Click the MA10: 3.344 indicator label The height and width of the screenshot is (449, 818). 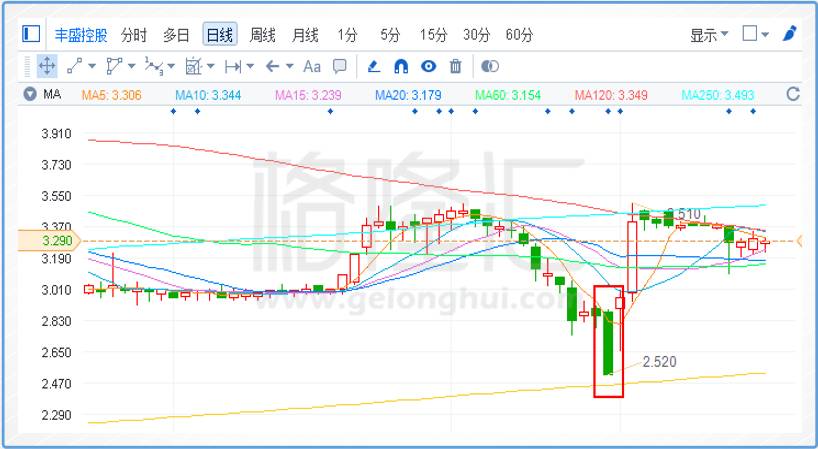point(208,95)
